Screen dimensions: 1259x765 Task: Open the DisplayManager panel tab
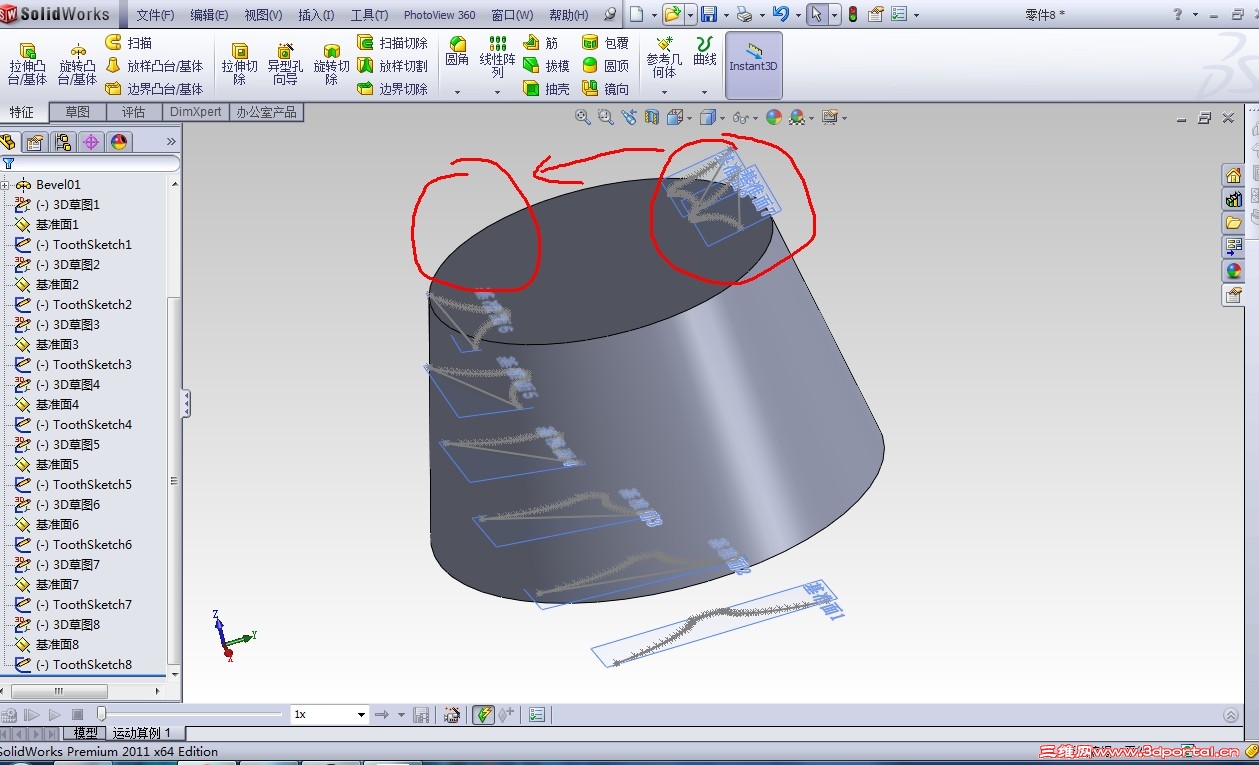point(119,142)
